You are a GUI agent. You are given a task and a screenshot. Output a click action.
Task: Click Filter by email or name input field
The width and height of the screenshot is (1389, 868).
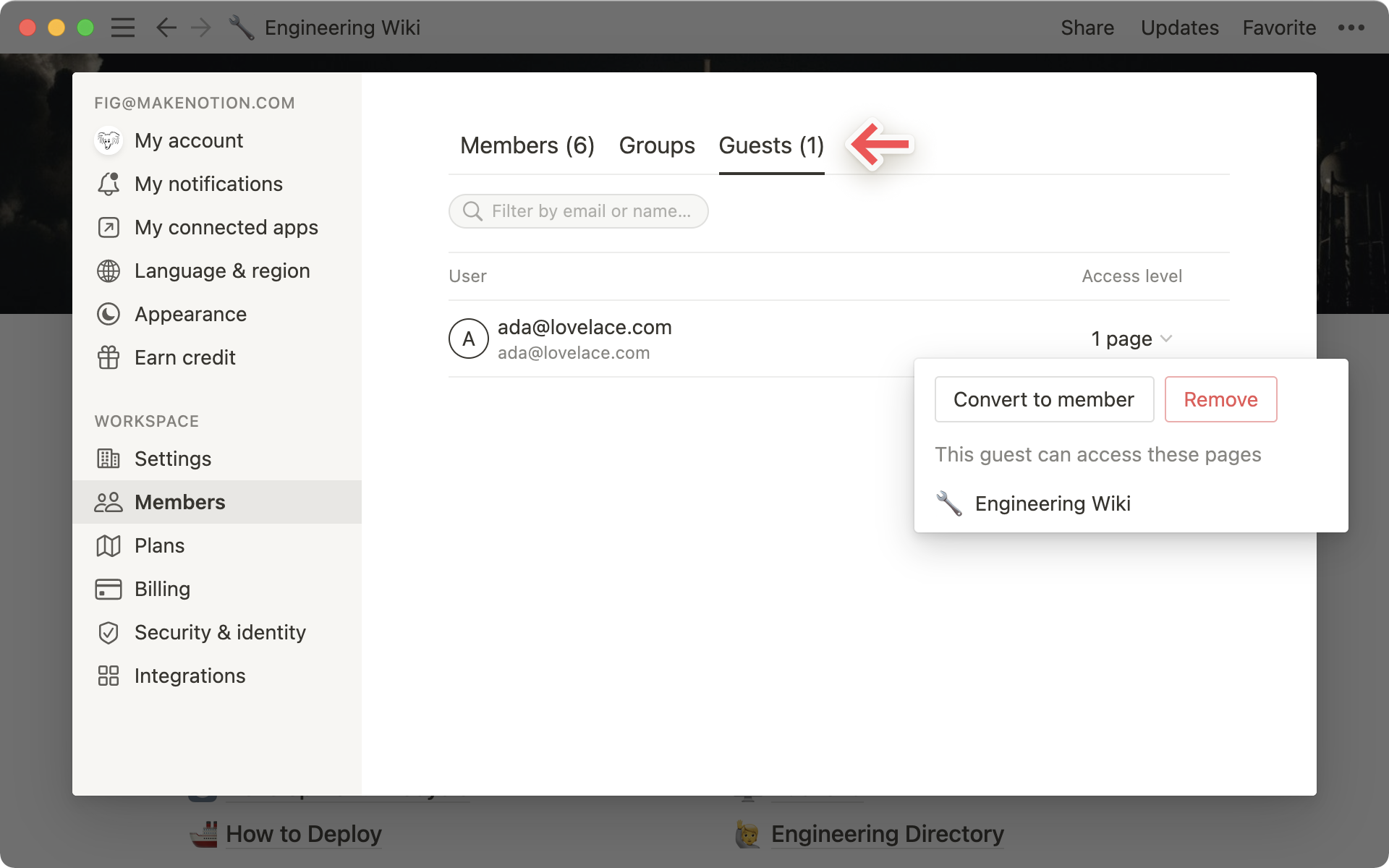pyautogui.click(x=579, y=210)
